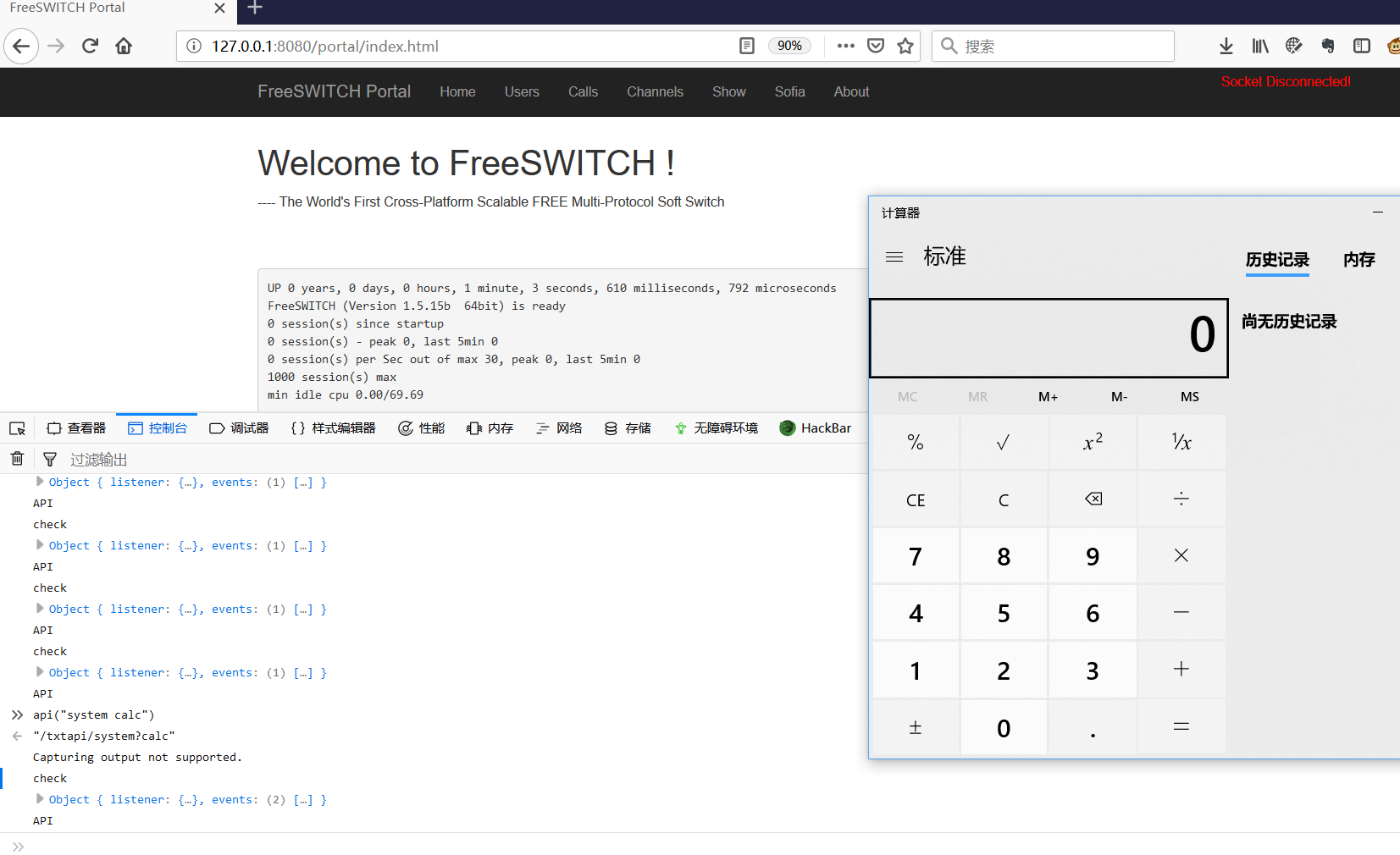This screenshot has width=1400, height=855.
Task: Open the 调试器 debugger tab
Action: [x=239, y=428]
